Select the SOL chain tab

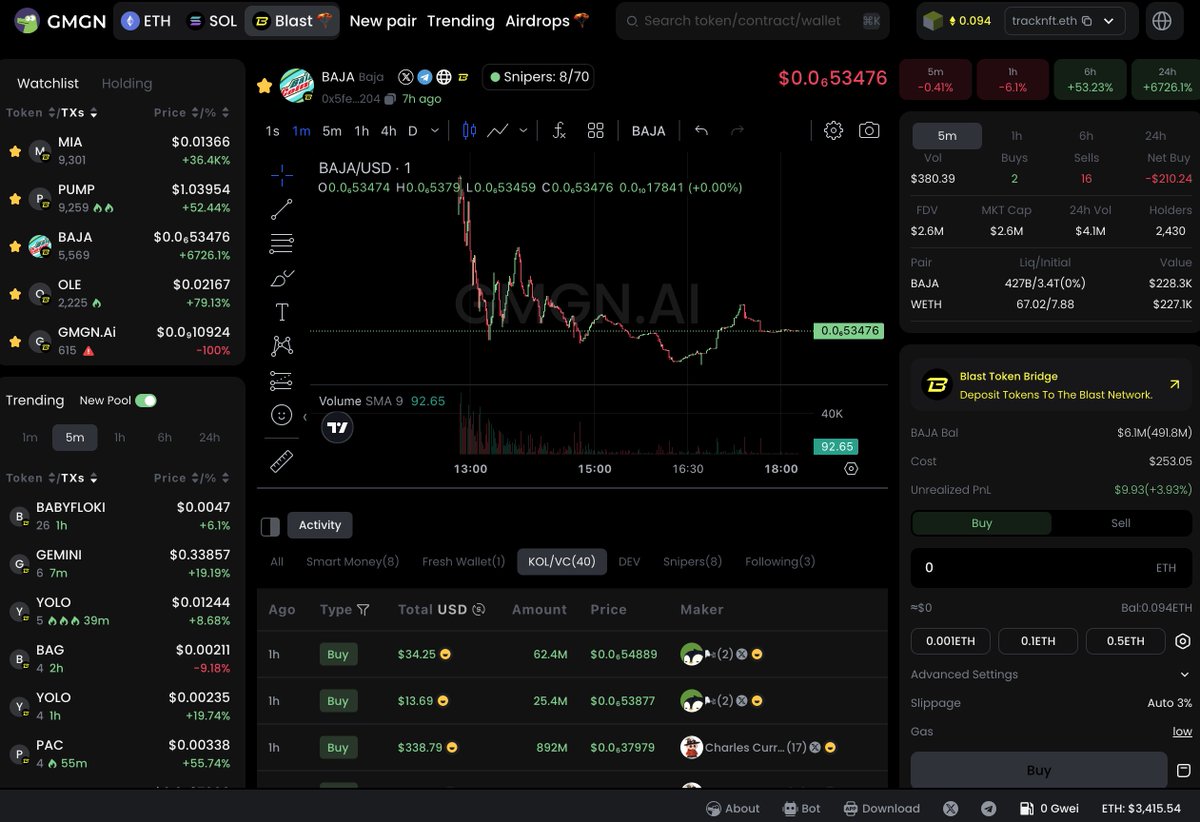pos(213,21)
